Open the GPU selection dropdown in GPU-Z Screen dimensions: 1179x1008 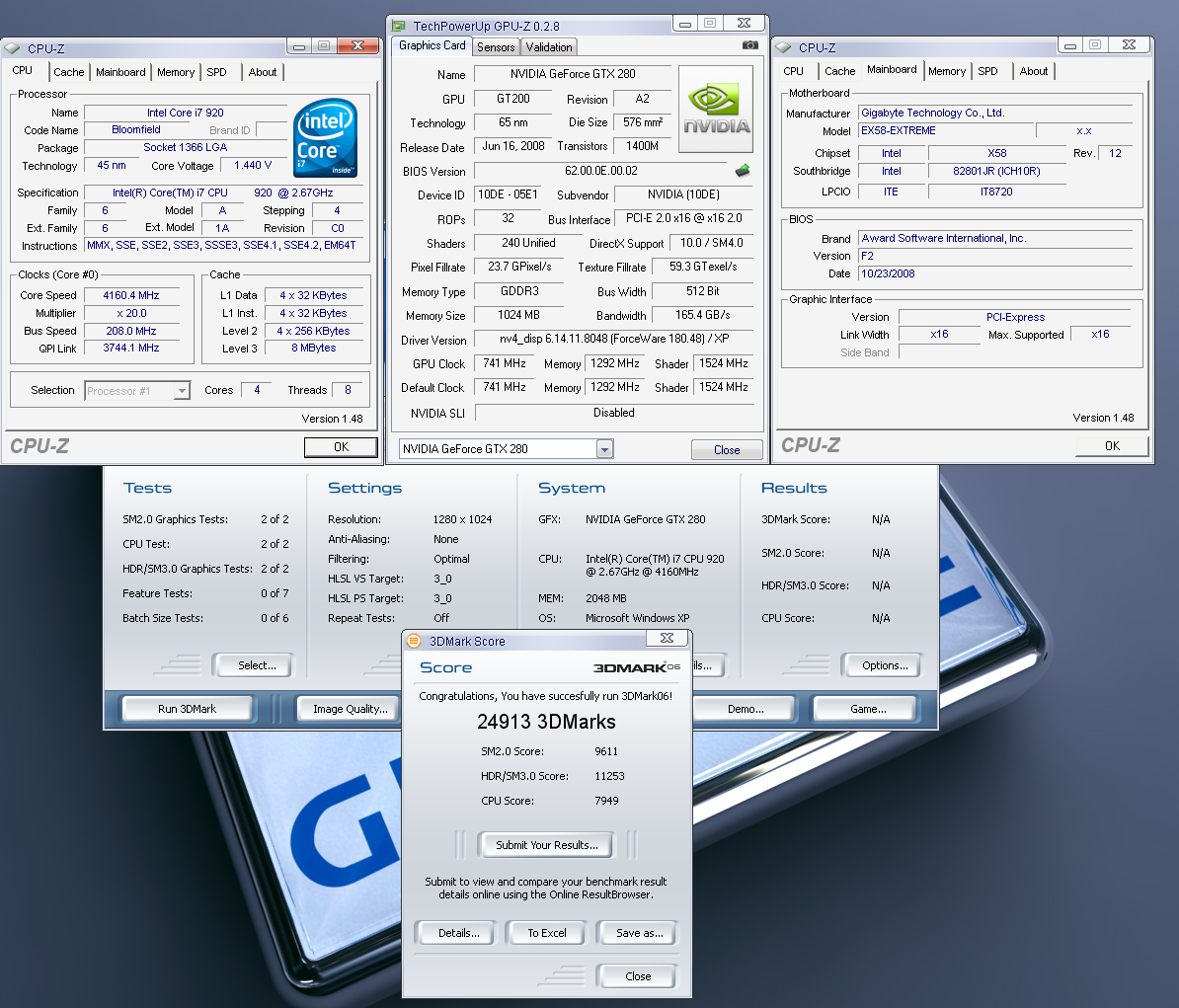pos(604,449)
